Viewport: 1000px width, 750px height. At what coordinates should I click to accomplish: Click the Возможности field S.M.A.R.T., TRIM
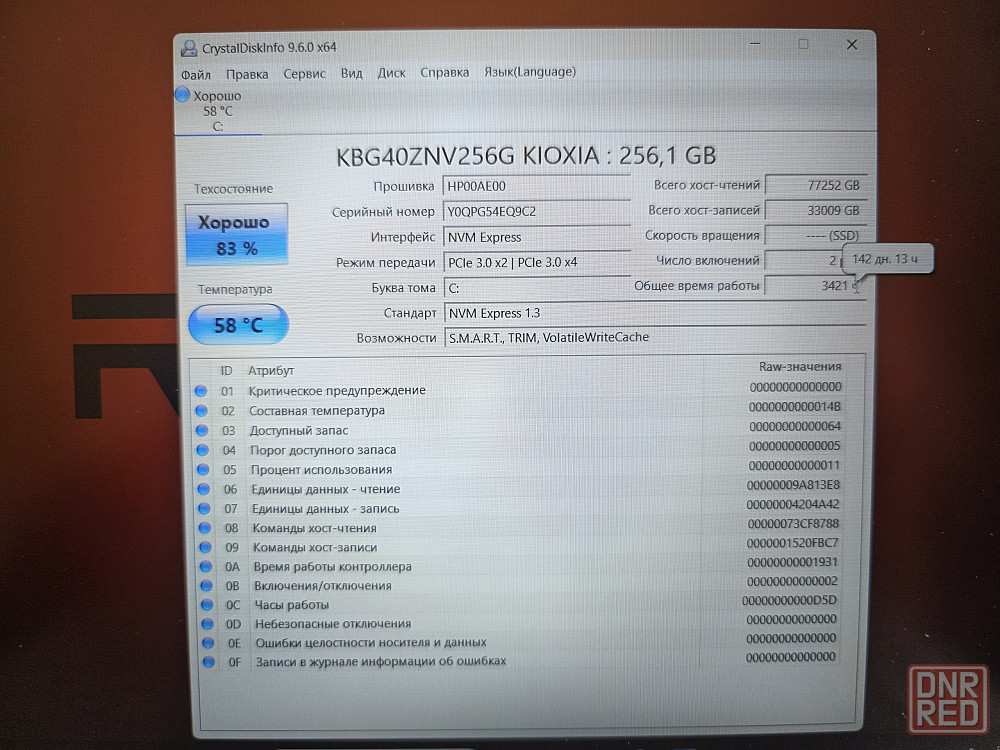click(x=654, y=337)
